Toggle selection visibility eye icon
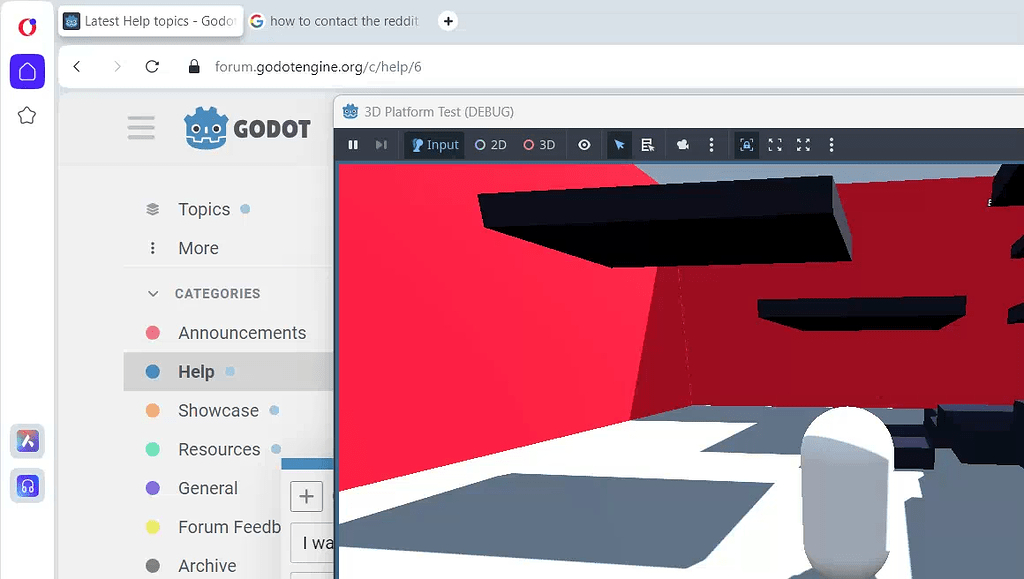This screenshot has height=579, width=1024. [x=584, y=145]
